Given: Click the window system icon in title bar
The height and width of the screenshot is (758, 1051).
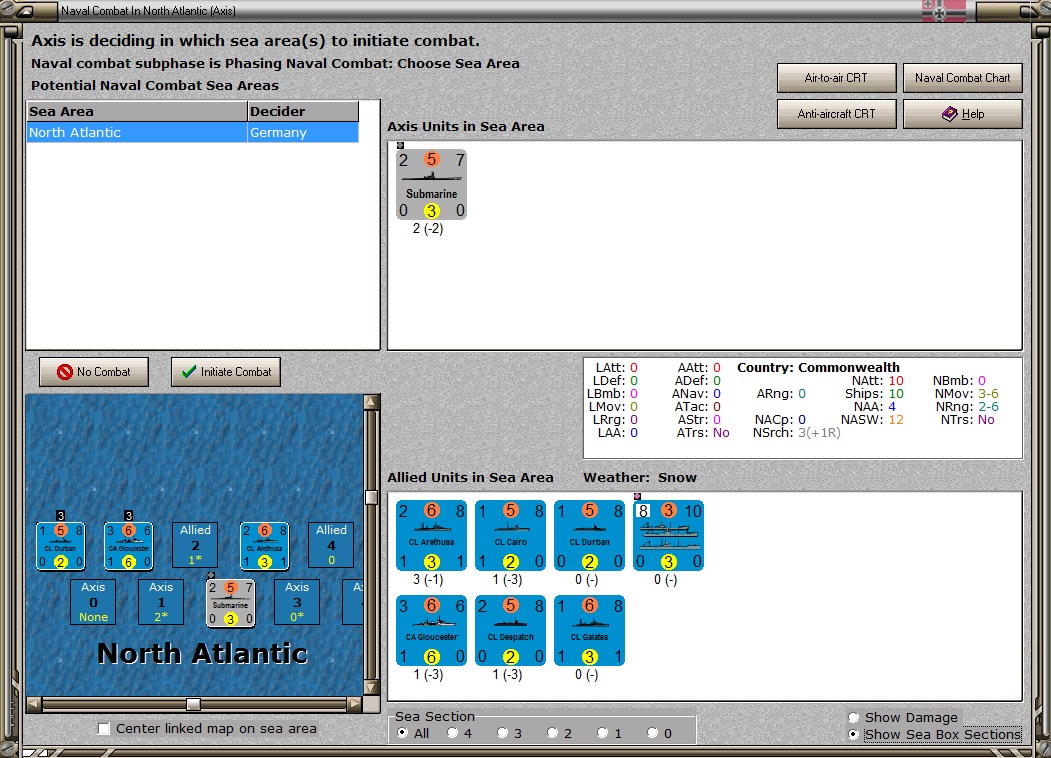Looking at the screenshot, I should point(25,11).
